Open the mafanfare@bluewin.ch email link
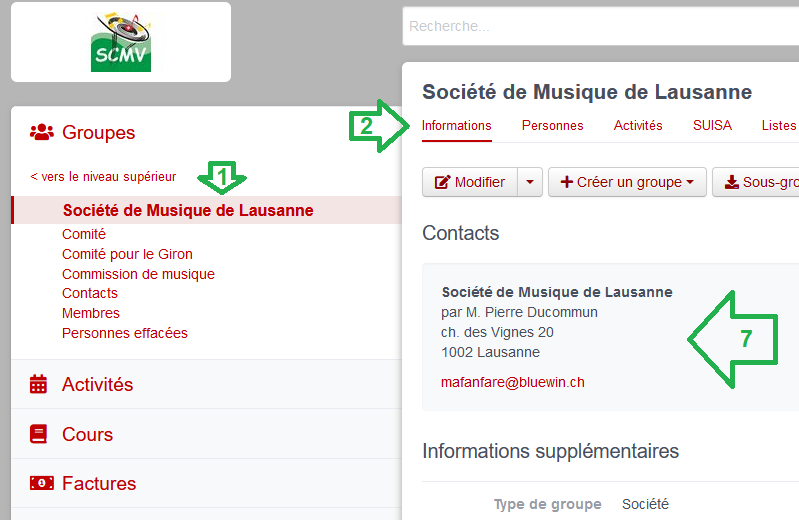The width and height of the screenshot is (799, 520). point(512,382)
